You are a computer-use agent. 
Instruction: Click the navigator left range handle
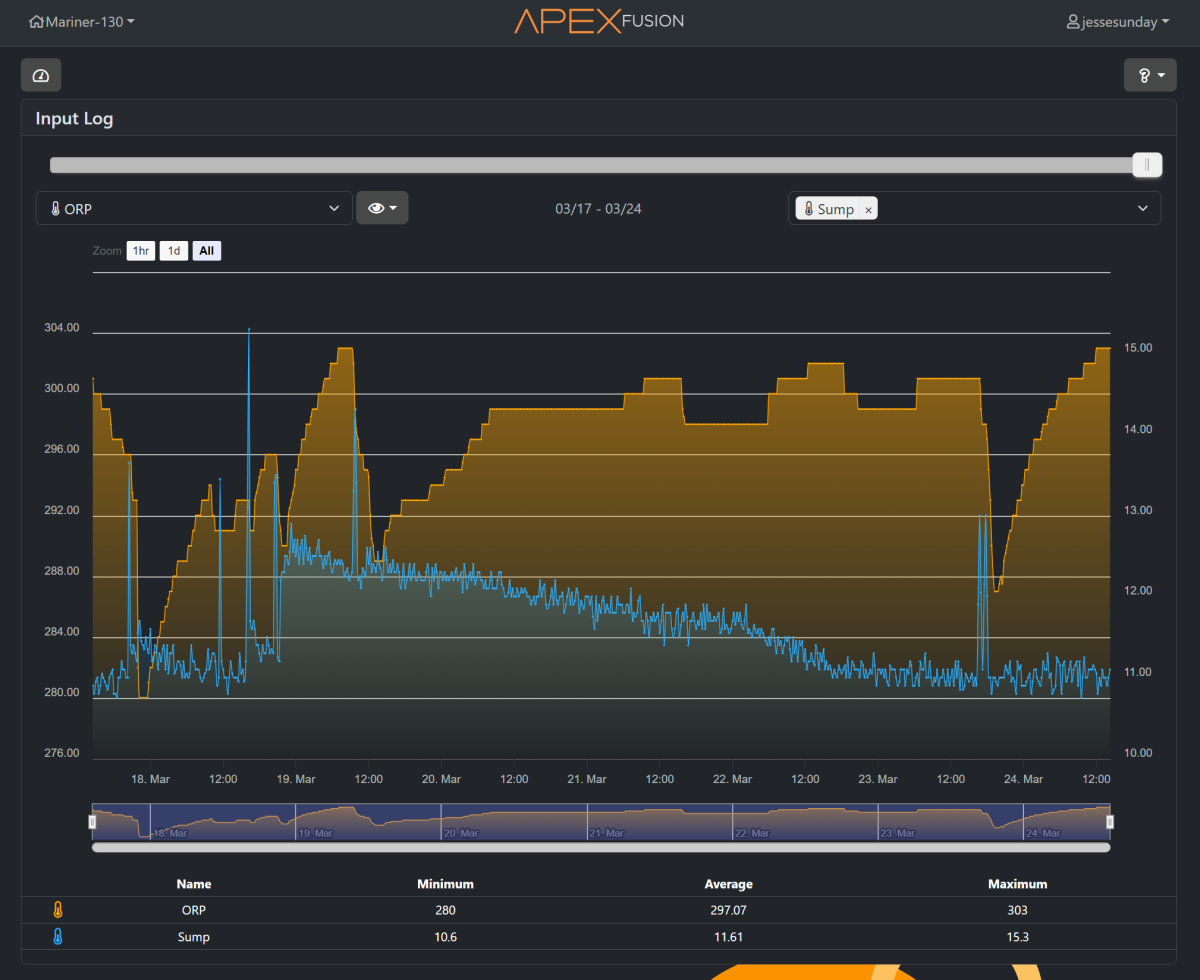click(92, 822)
